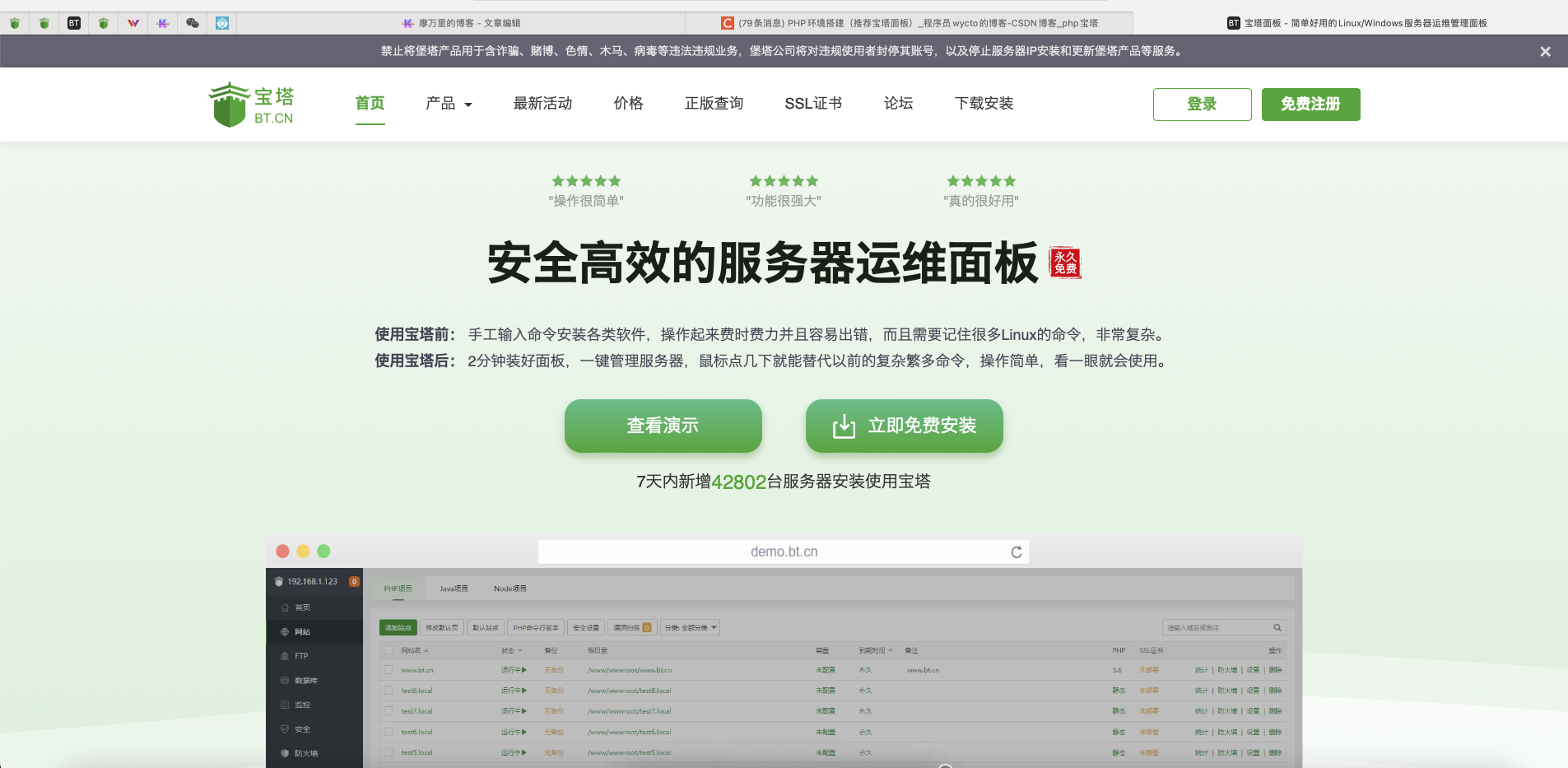Click the red 永久免费 stamp badge
The image size is (1568, 768).
[1065, 263]
